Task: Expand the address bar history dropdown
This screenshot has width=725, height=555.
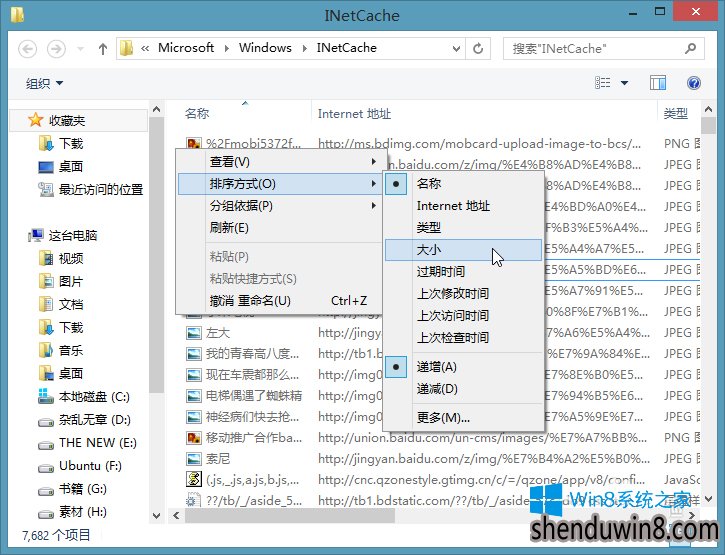Action: tap(456, 49)
